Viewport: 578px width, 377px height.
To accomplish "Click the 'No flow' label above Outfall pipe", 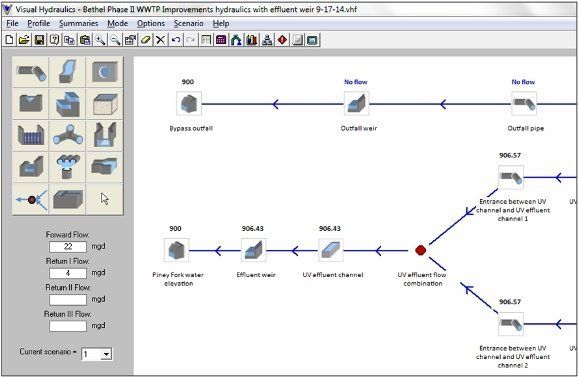I will point(523,82).
